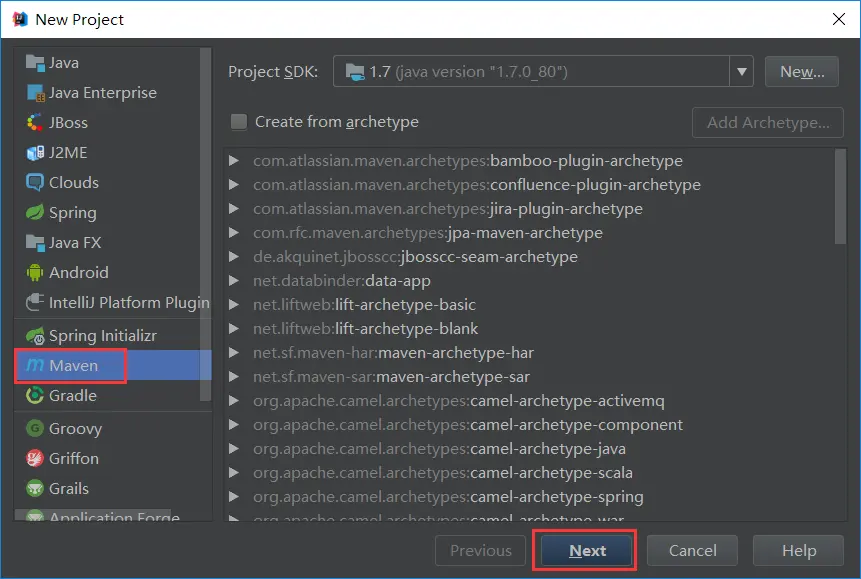Pick Android project type label

(x=79, y=272)
